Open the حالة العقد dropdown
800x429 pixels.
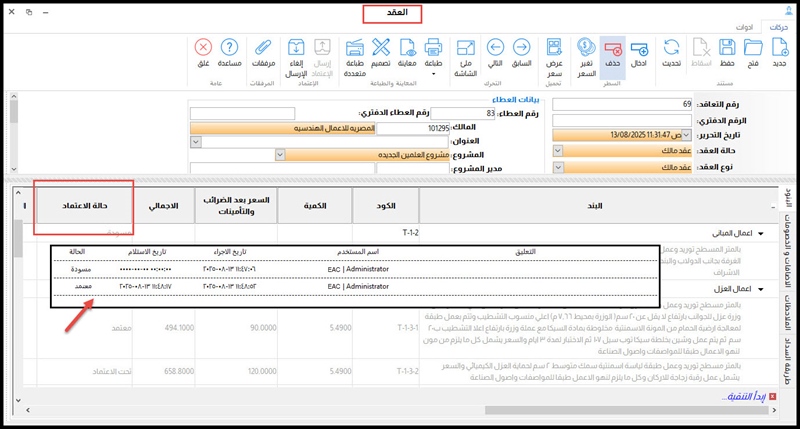coord(558,150)
